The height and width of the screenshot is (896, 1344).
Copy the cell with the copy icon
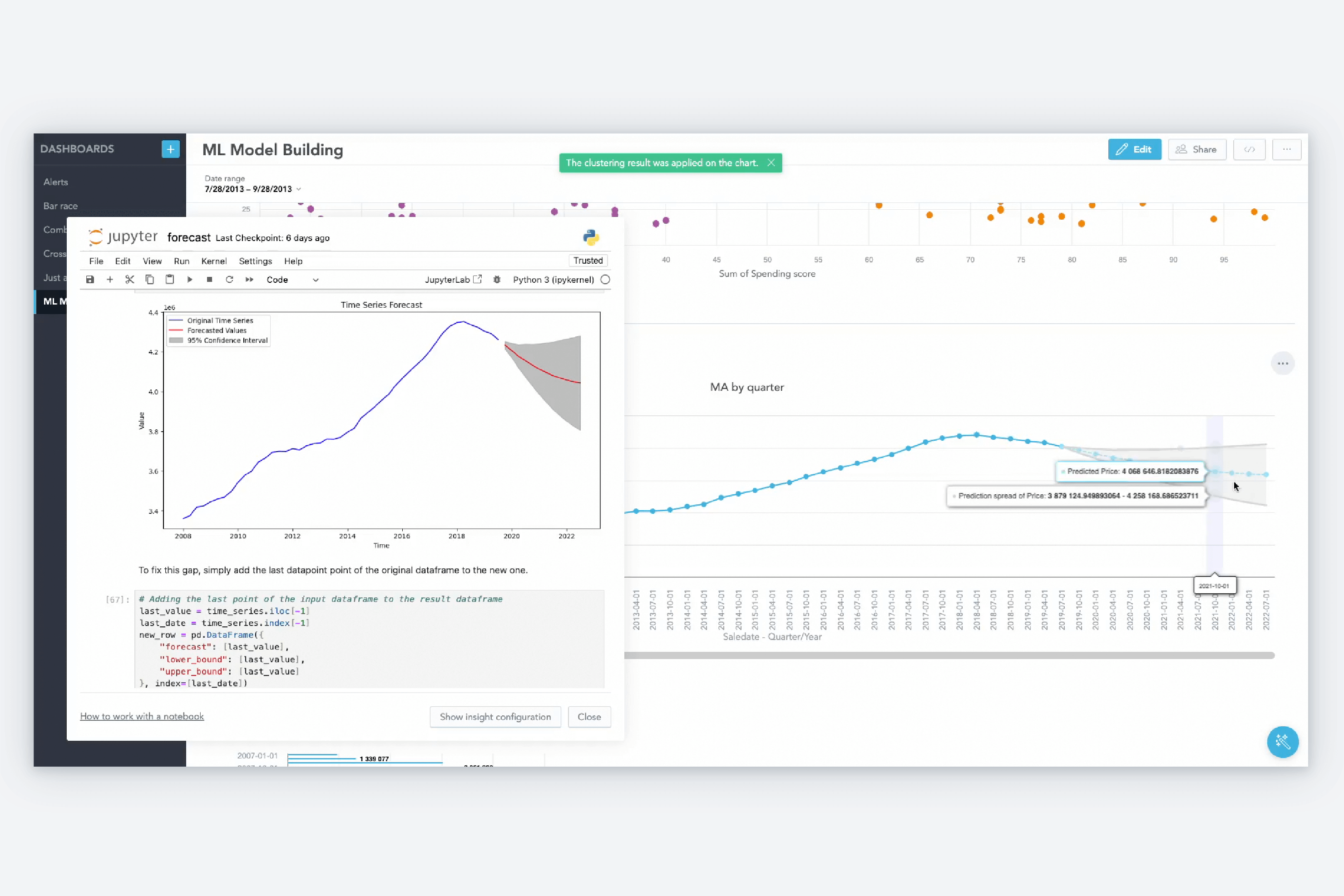[x=149, y=280]
